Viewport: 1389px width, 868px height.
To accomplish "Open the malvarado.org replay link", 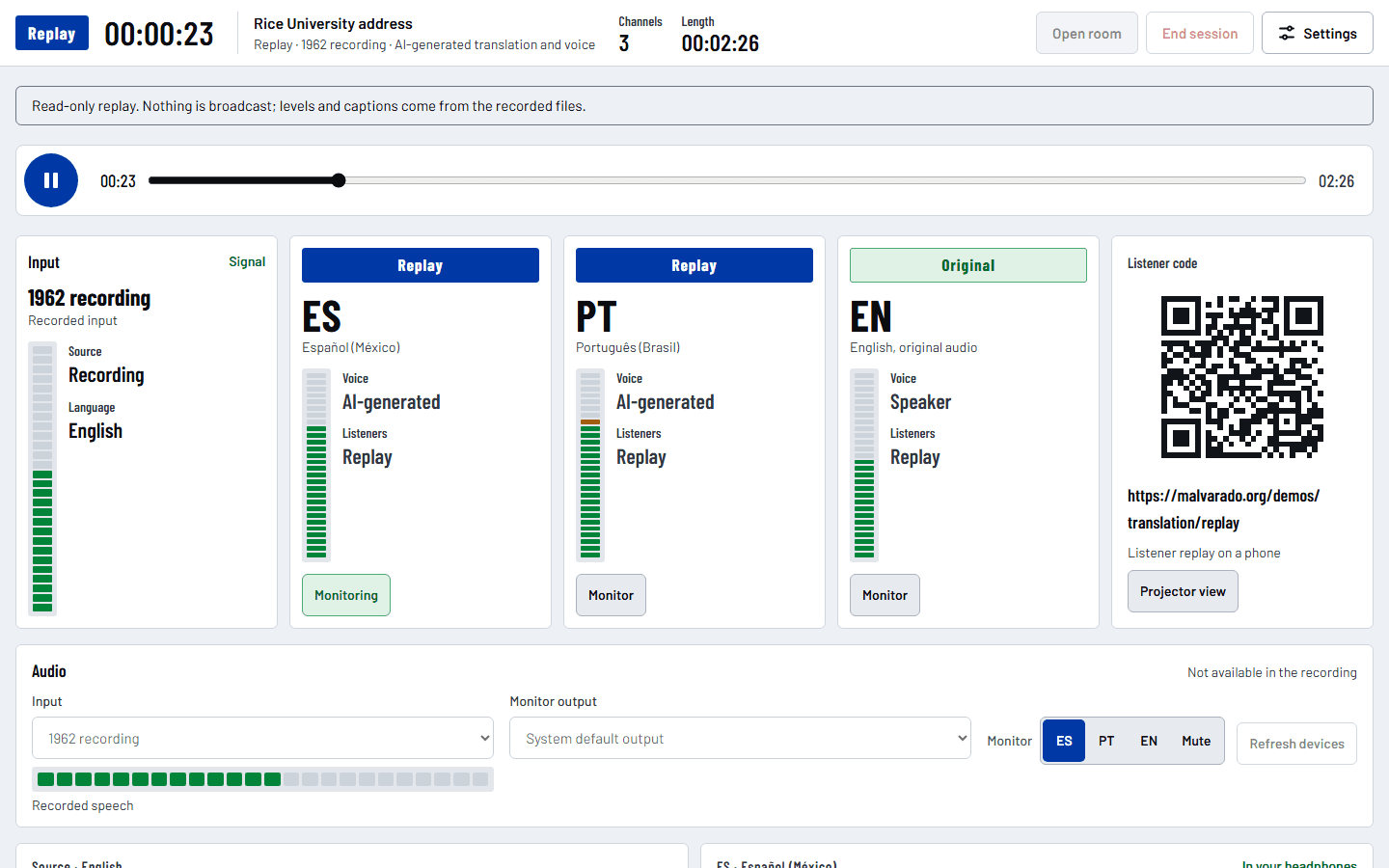I will pos(1223,509).
